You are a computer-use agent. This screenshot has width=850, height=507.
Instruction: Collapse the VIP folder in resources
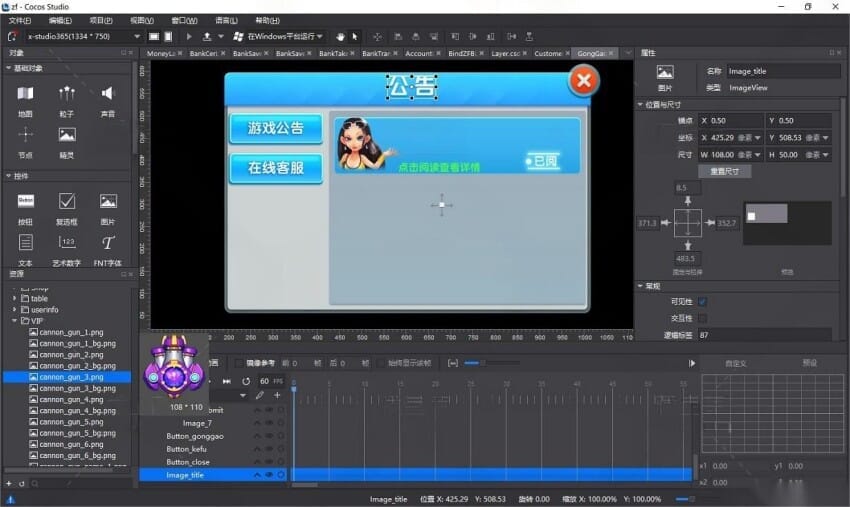[14, 321]
